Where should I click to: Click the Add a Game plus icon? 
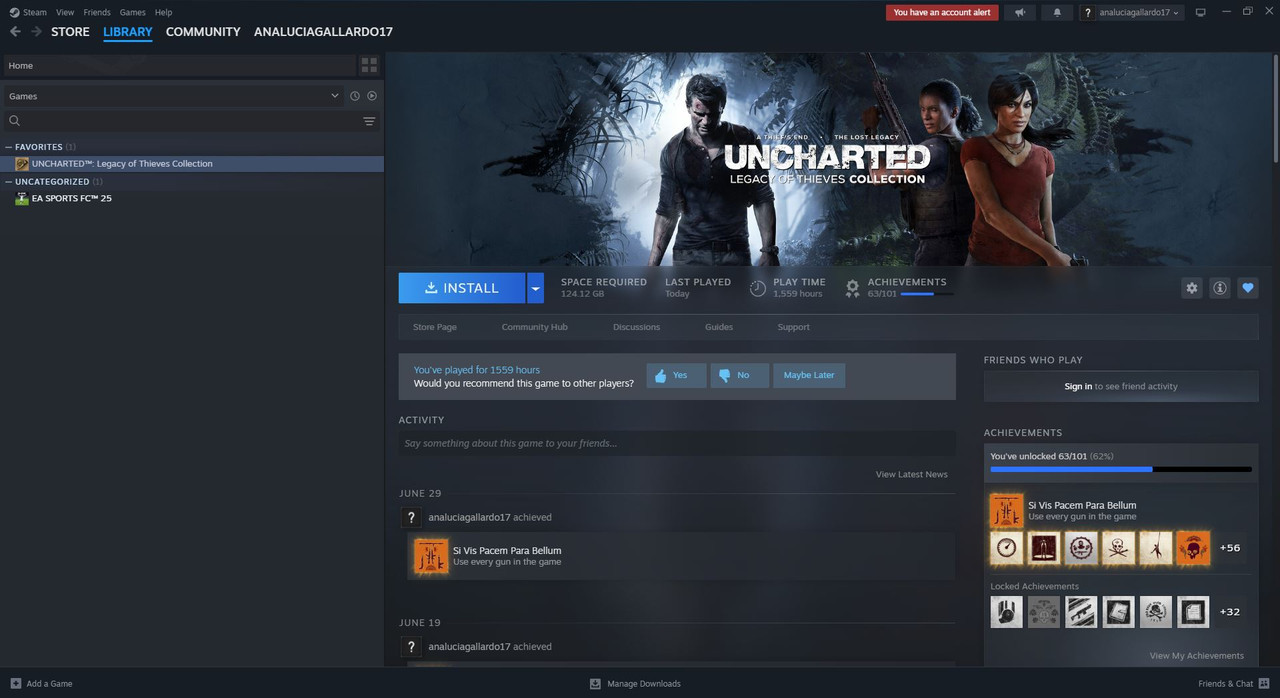15,684
